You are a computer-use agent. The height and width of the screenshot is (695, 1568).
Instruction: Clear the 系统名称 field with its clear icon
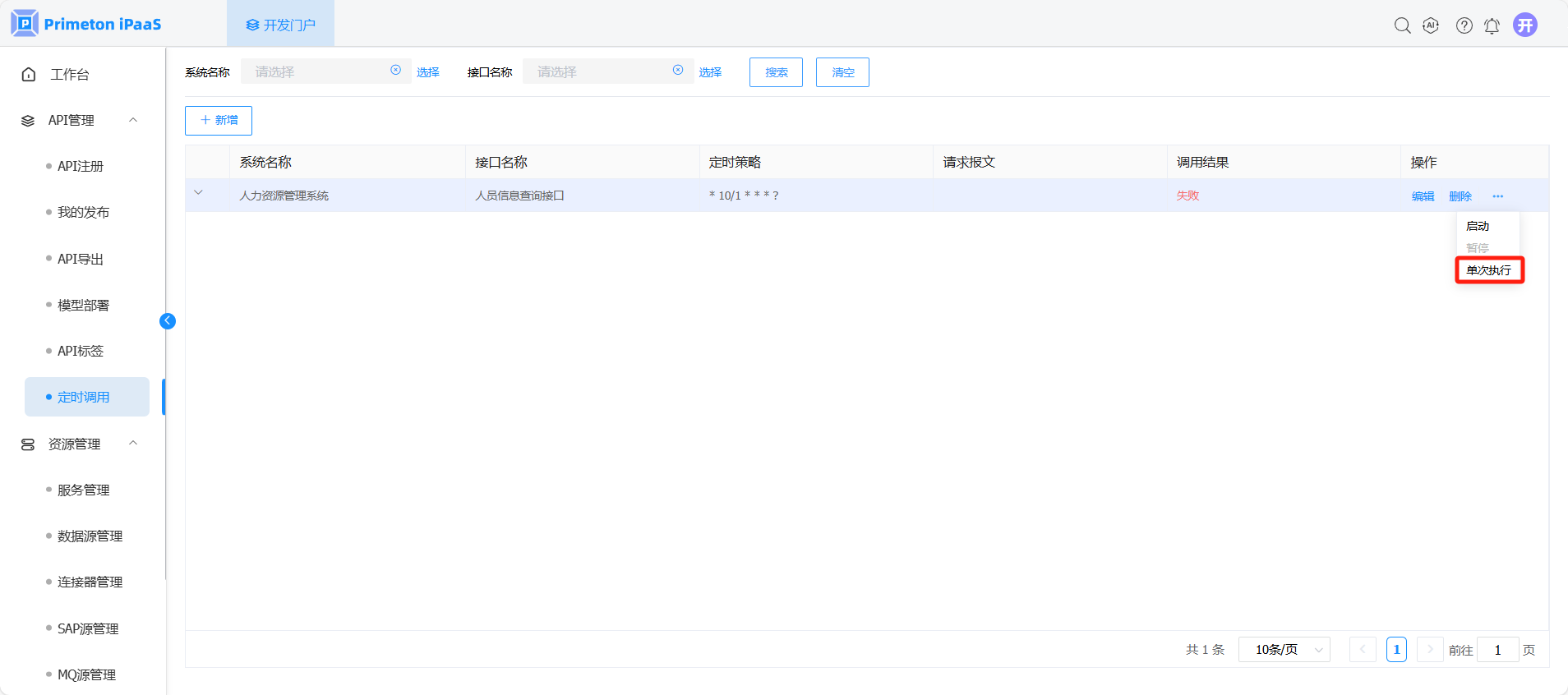click(395, 71)
